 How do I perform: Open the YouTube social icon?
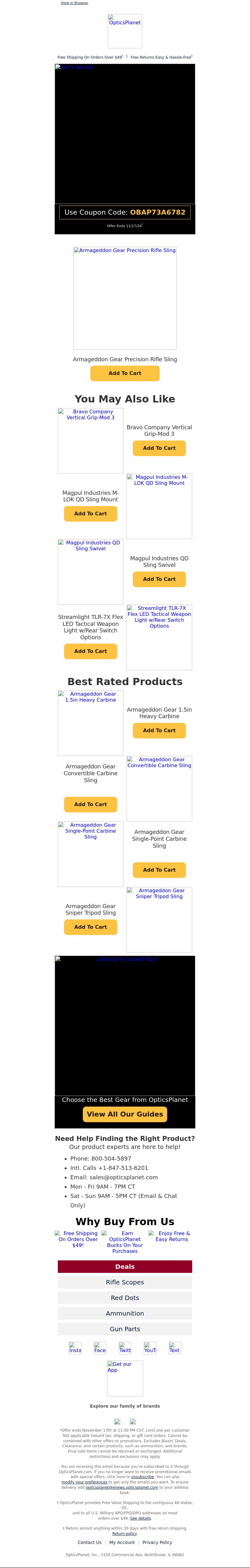coord(150,1348)
